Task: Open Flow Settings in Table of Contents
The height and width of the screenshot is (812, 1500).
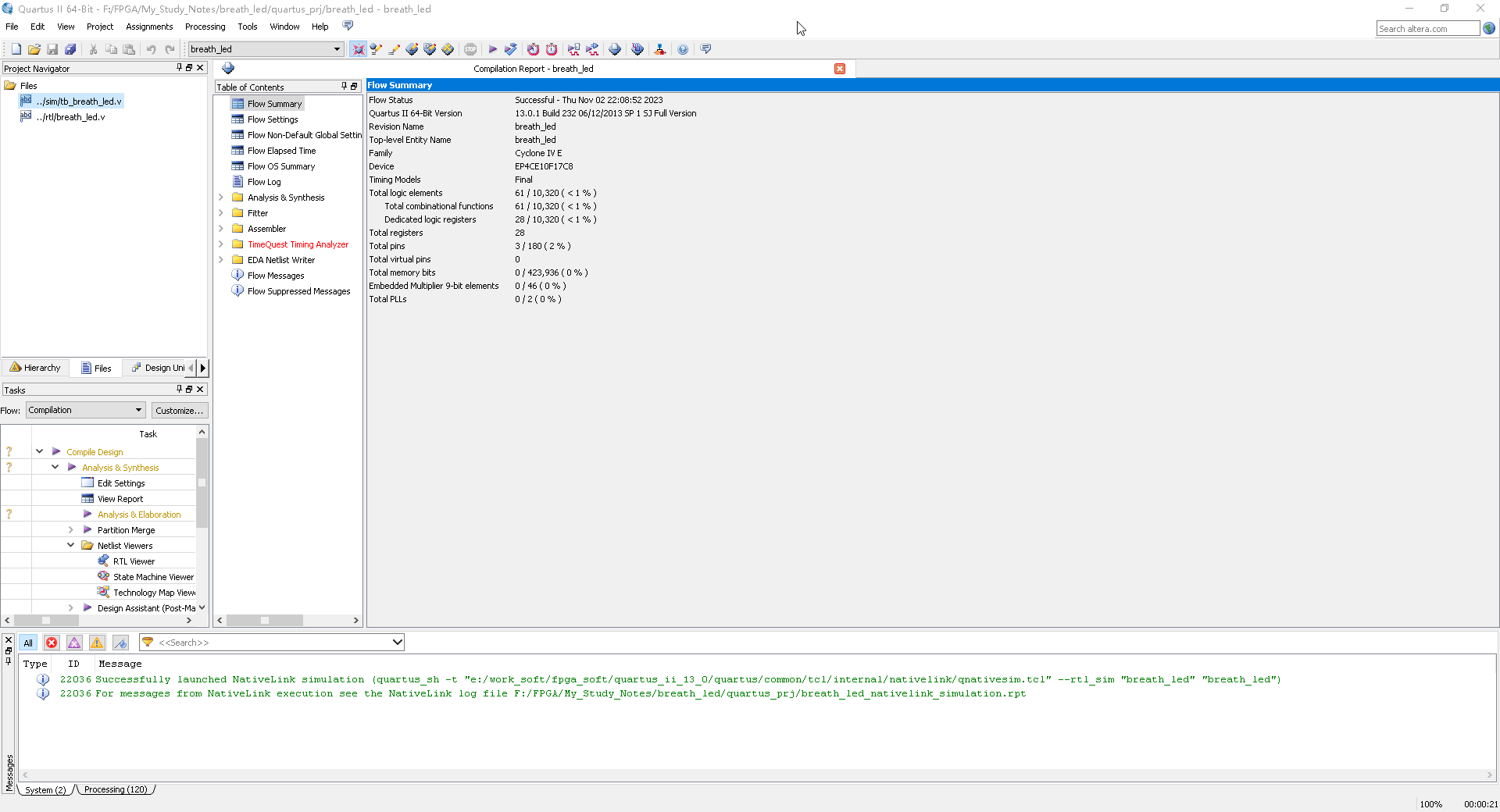Action: (273, 119)
